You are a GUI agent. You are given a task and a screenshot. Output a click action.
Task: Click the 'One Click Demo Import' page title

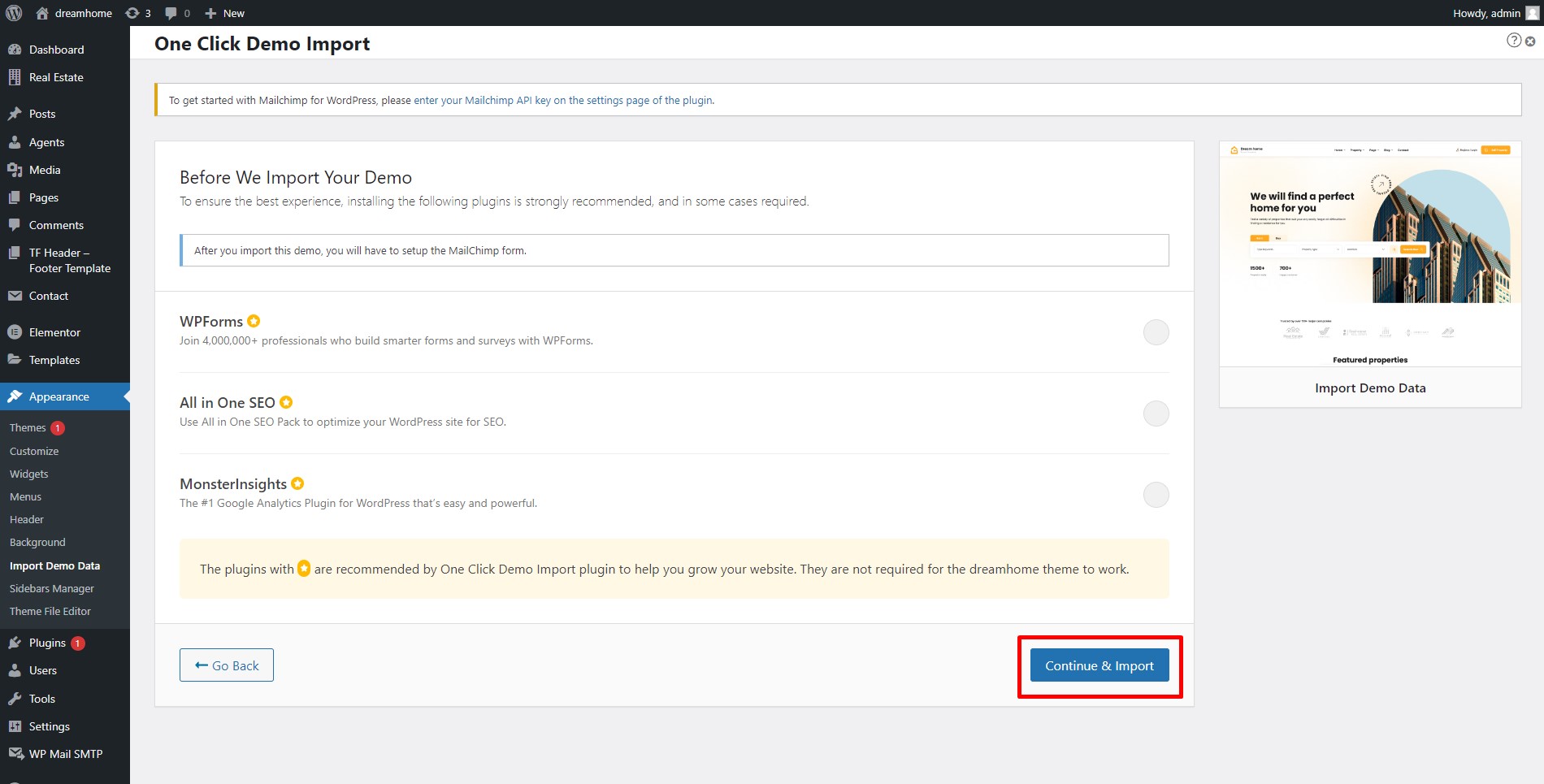[262, 44]
